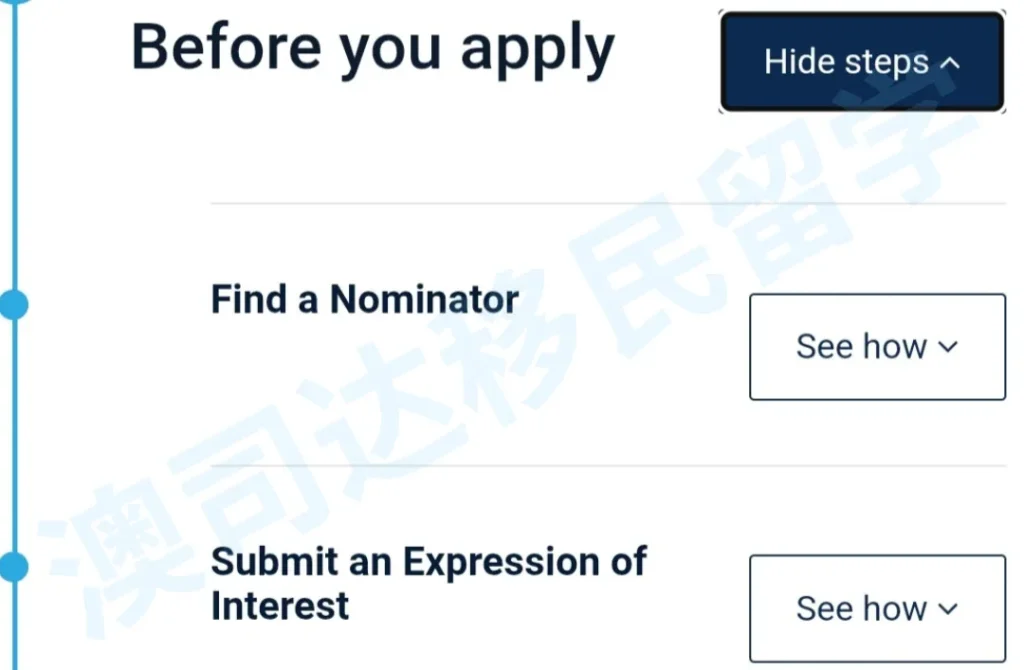Select the timeline dot beside Find a Nominator
This screenshot has height=670, width=1024.
[13, 304]
